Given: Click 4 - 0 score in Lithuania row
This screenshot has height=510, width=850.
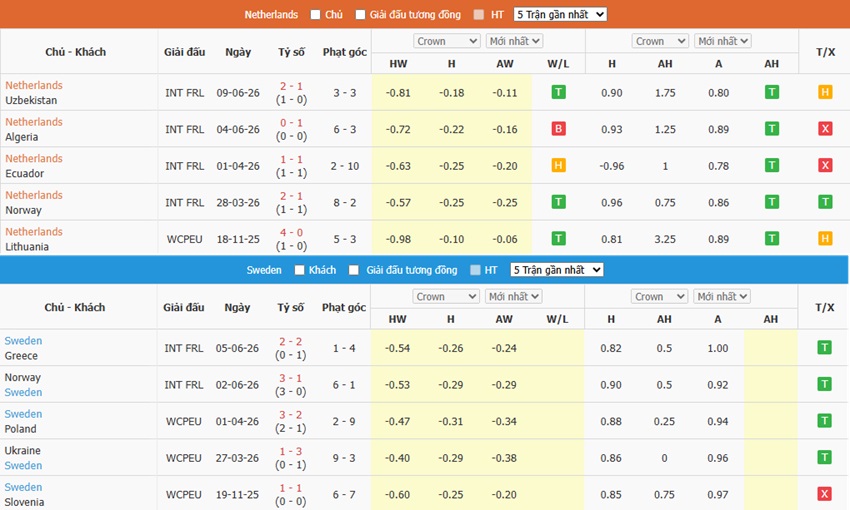Looking at the screenshot, I should (x=291, y=233).
